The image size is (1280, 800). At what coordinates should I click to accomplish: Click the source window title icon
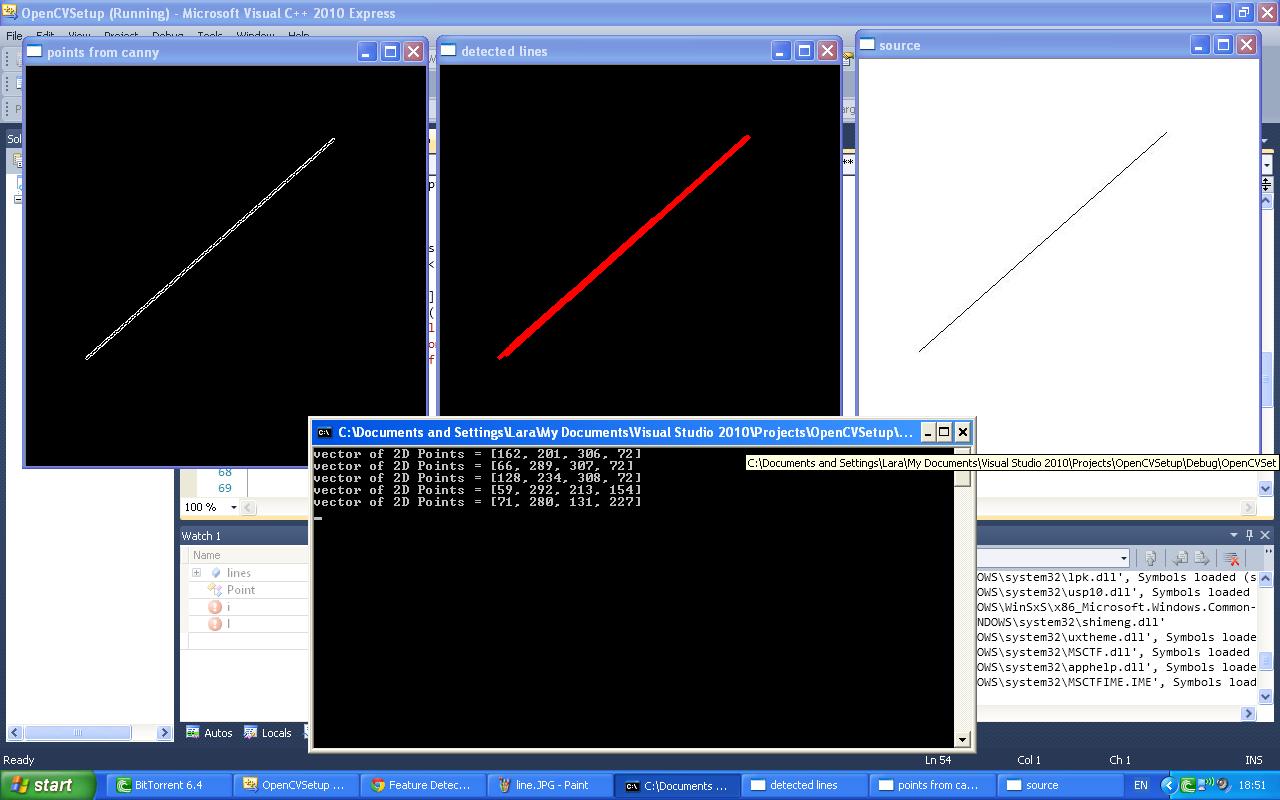[867, 45]
